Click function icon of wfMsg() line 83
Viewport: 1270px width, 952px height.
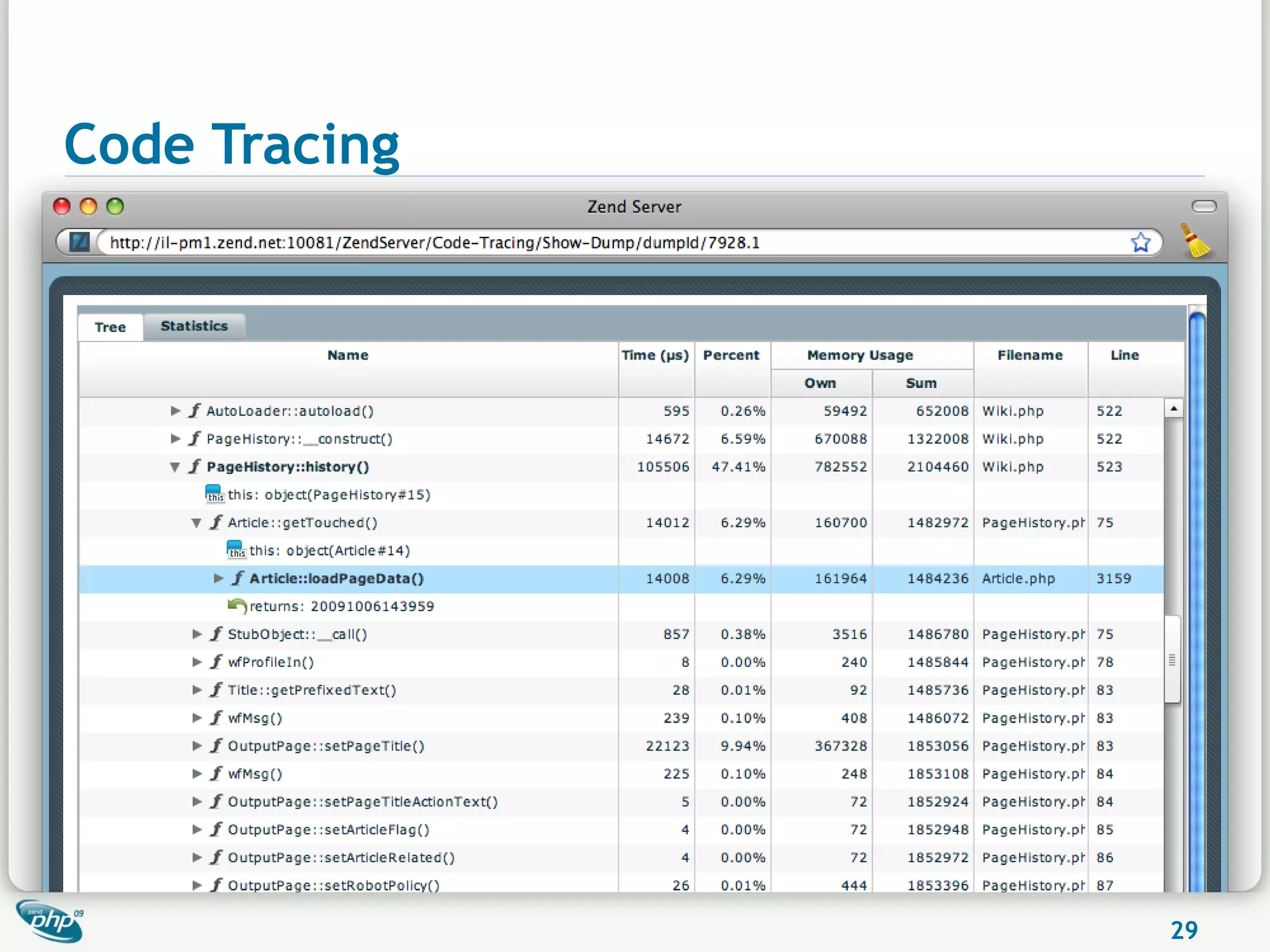point(216,717)
